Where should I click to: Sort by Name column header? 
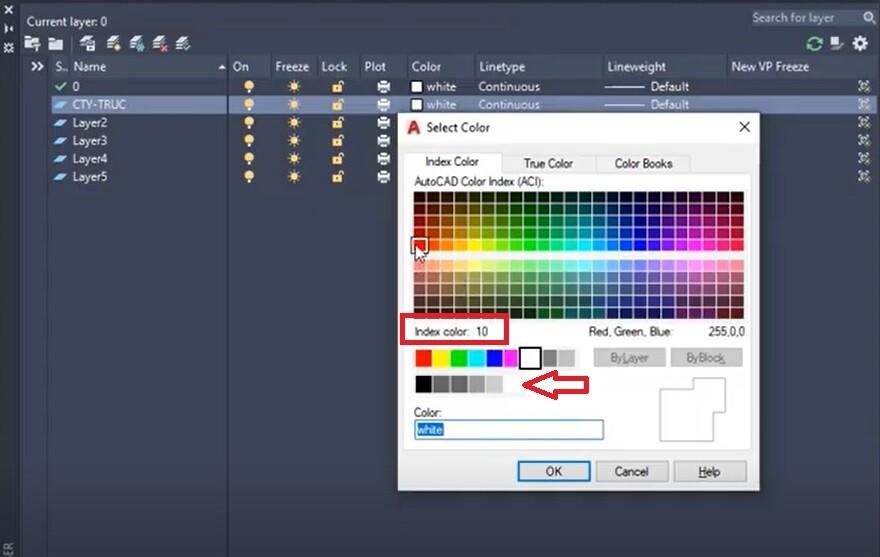89,67
